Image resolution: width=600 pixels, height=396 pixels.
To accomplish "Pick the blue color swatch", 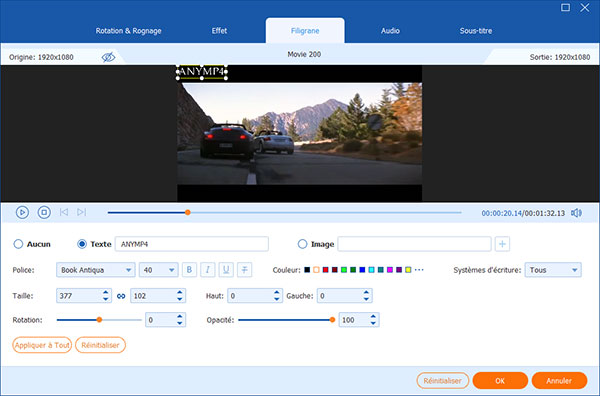I will click(x=362, y=270).
